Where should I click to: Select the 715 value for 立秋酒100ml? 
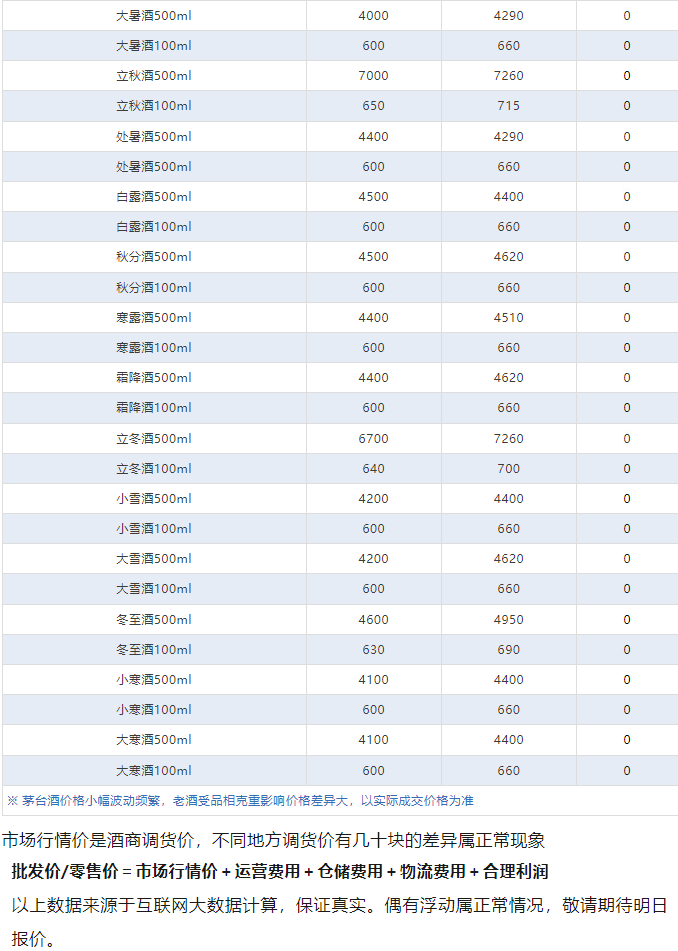[509, 106]
